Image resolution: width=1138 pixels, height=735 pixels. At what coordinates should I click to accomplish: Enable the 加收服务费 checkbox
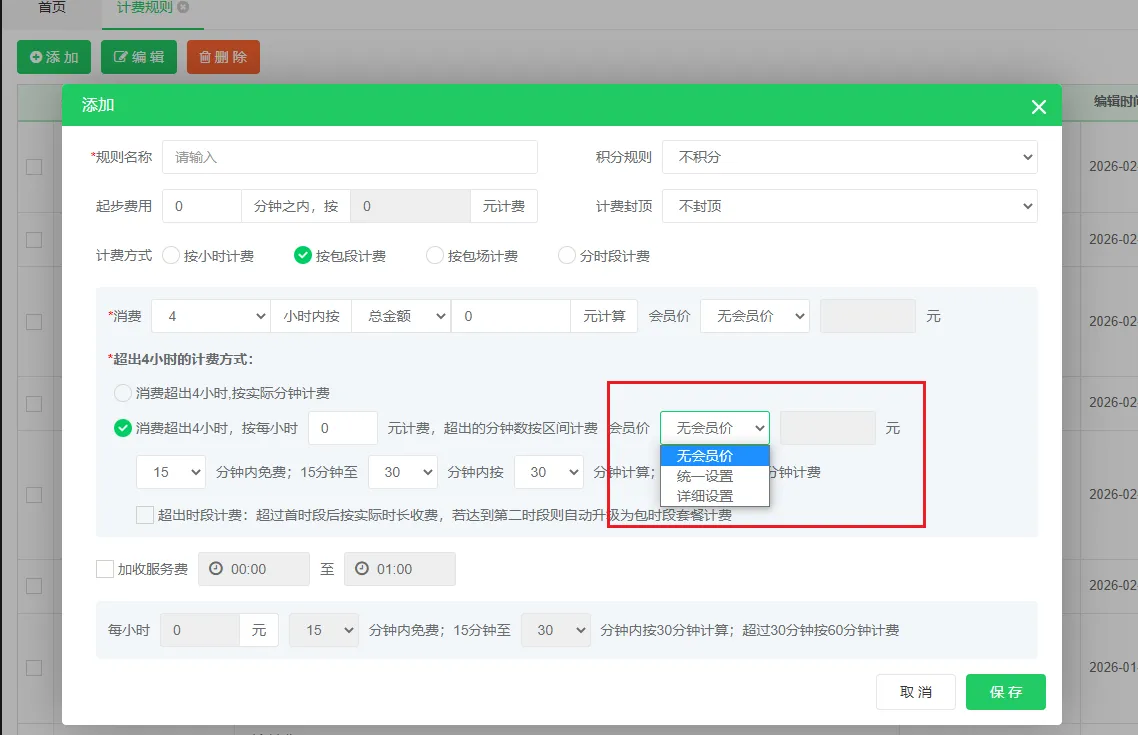tap(105, 569)
